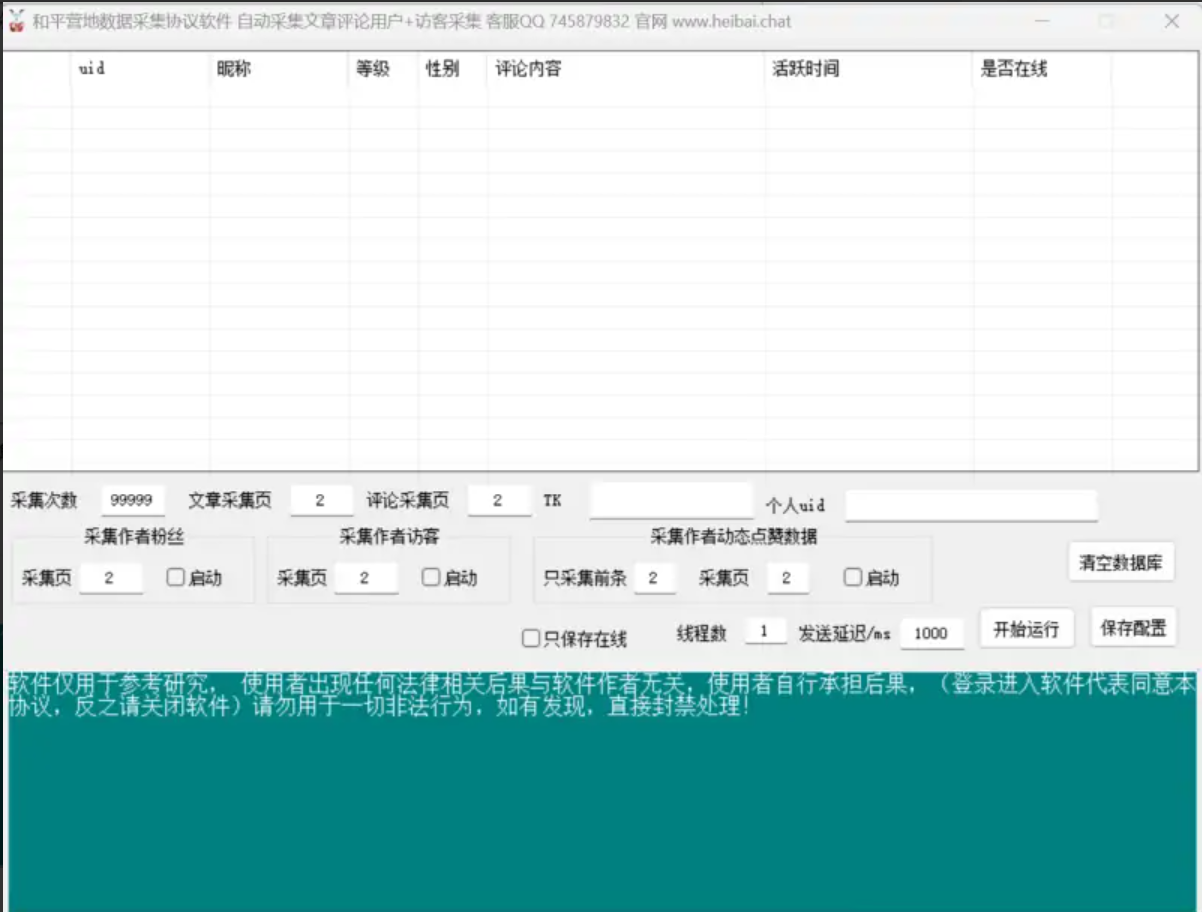Click the 发送延迟/ms label

(844, 633)
